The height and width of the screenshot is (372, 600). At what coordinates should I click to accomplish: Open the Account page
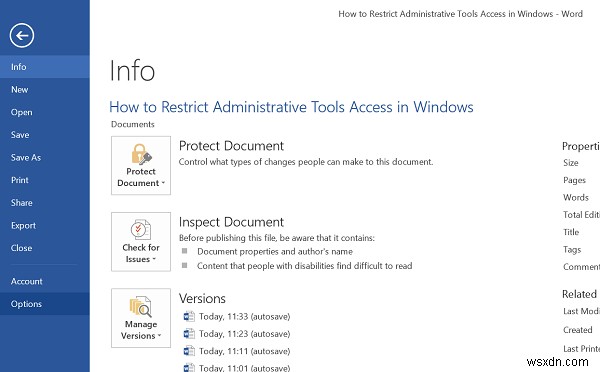(45, 281)
